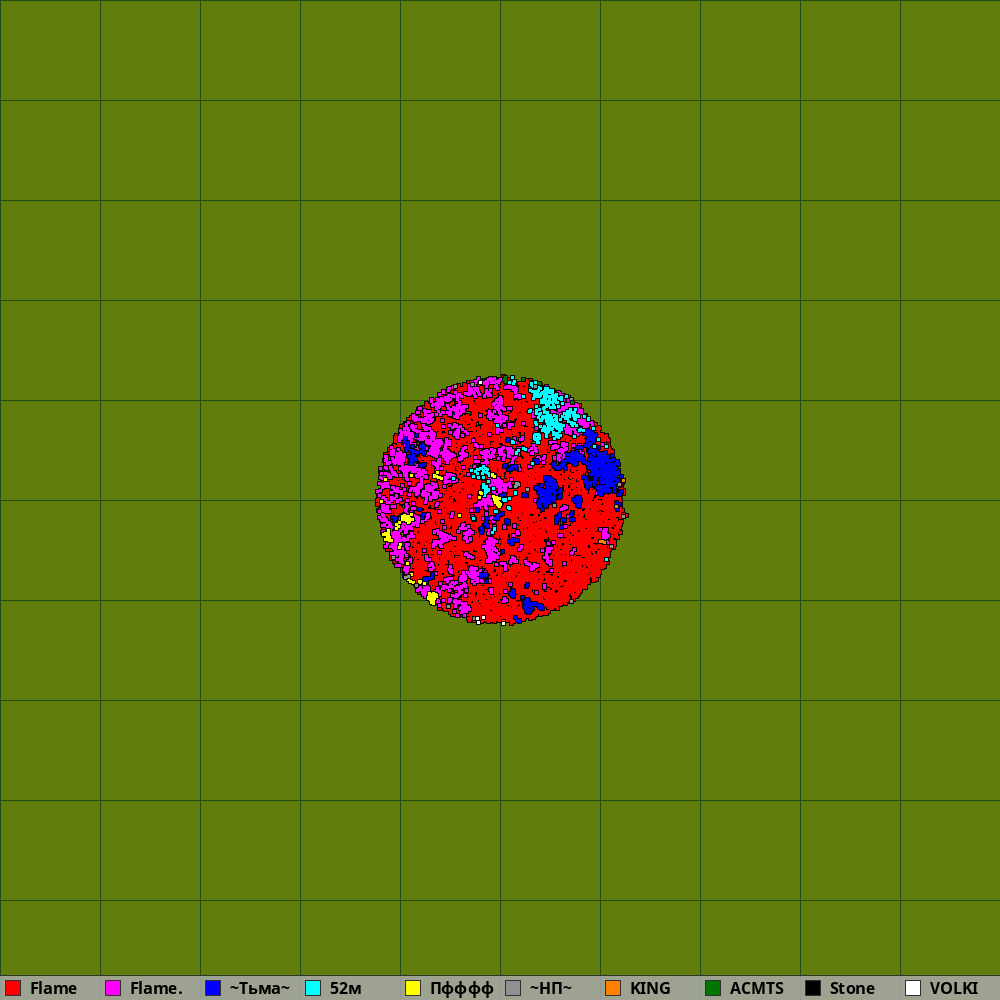Click the magenta Flame. color swatch
Screen dimensions: 1000x1000
[113, 988]
